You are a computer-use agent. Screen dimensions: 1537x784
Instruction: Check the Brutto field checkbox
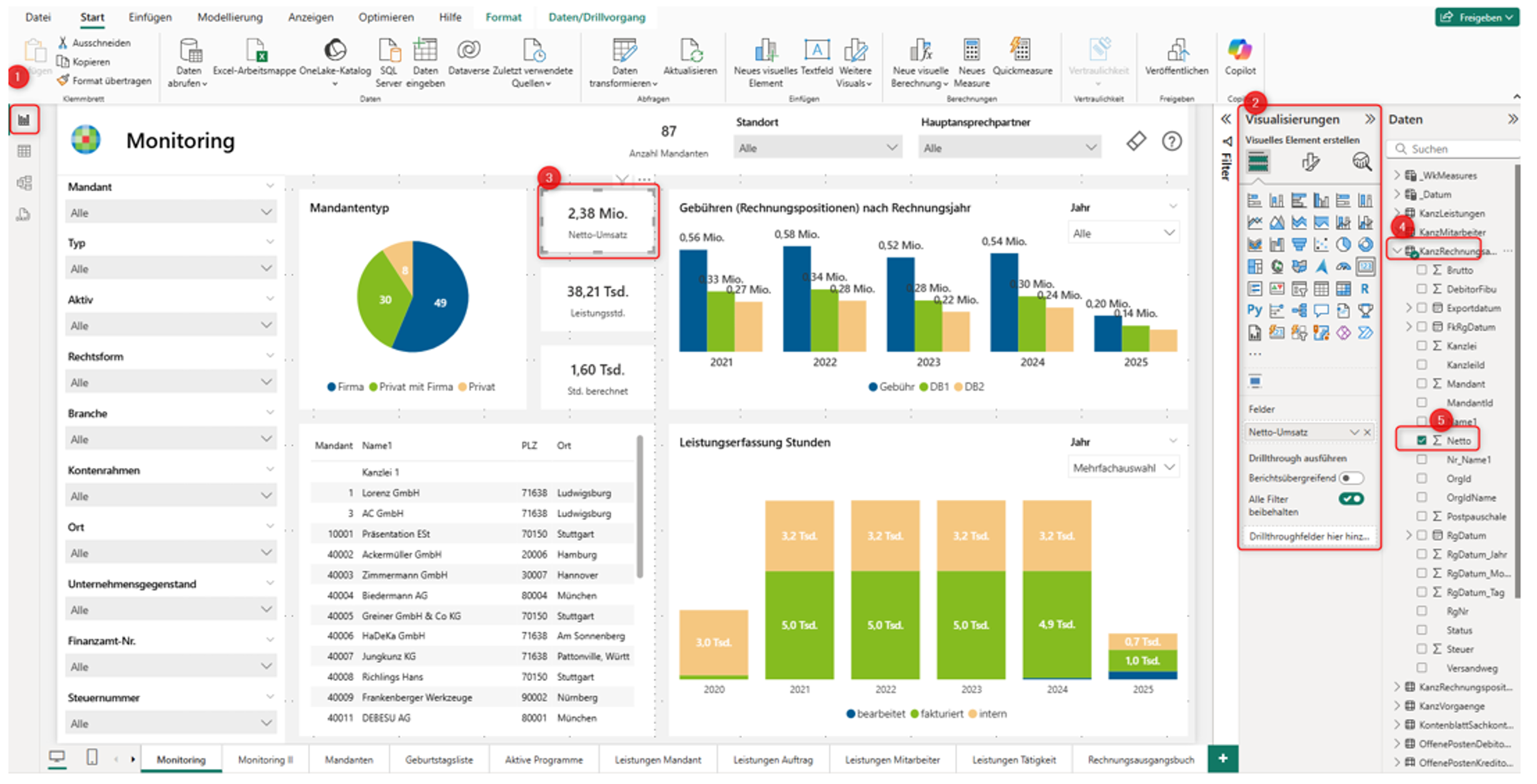click(x=1421, y=270)
